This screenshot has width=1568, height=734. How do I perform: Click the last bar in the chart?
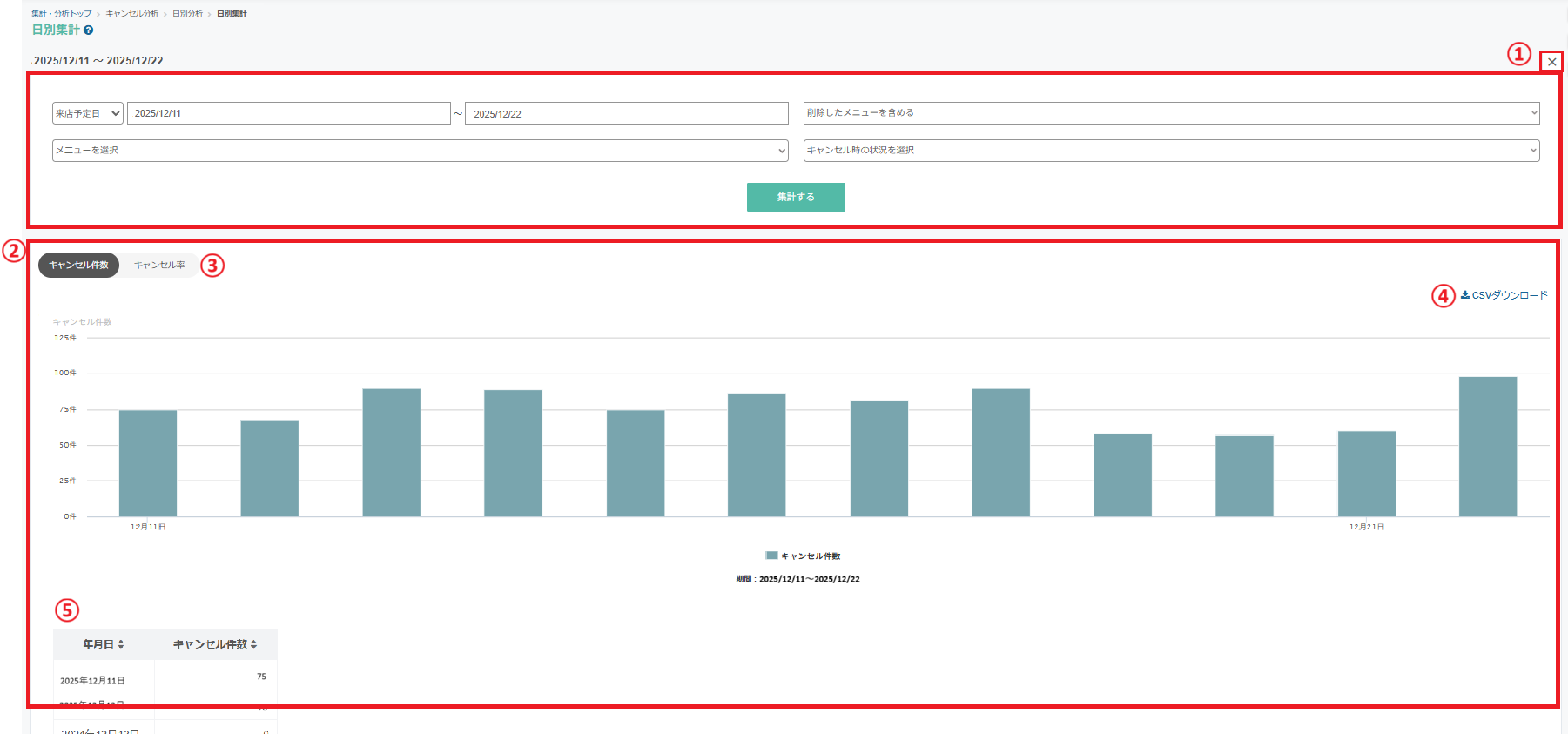[x=1488, y=447]
